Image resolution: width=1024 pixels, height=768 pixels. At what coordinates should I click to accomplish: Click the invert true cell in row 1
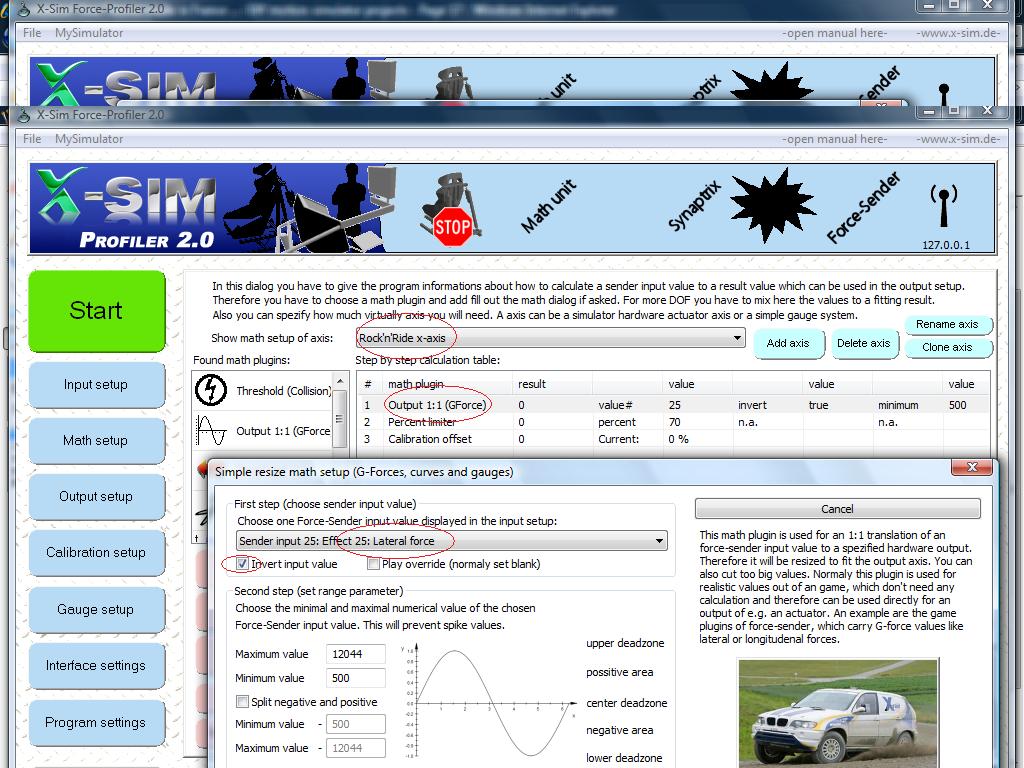tap(838, 405)
